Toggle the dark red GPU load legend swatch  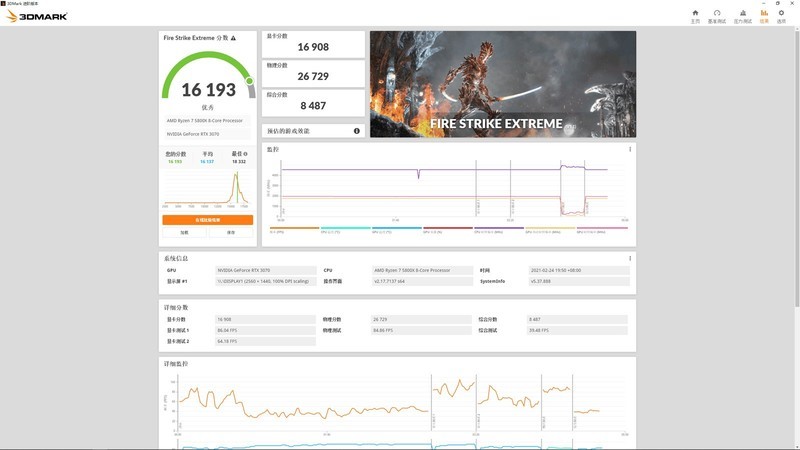click(x=448, y=228)
